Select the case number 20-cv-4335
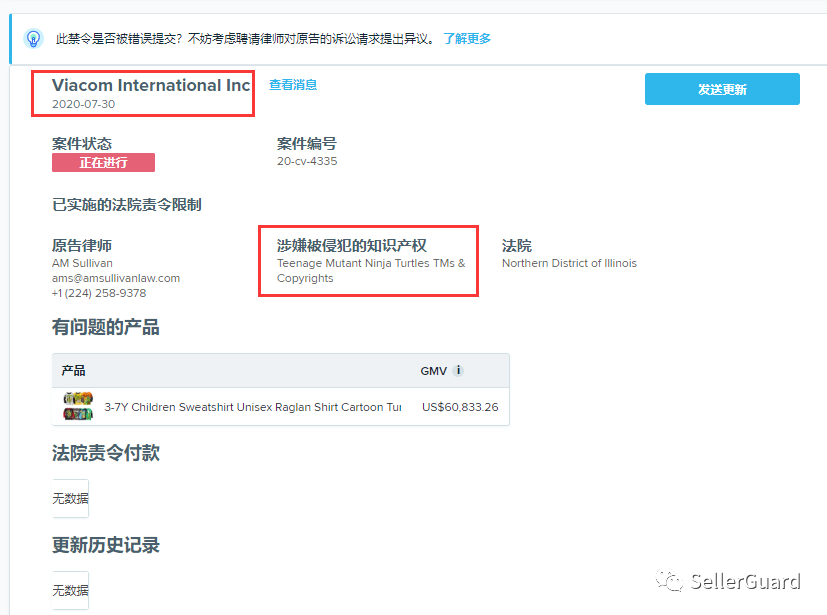 (x=306, y=158)
